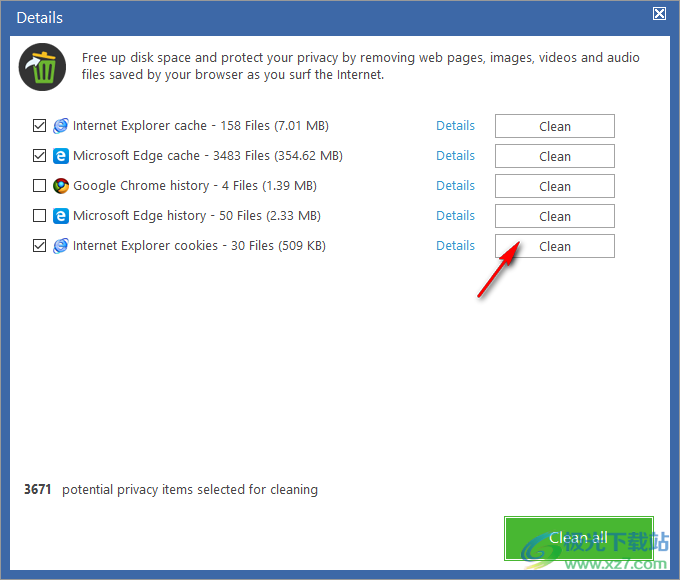Viewport: 680px width, 580px height.
Task: Select the text 'Google Chrome history - 4 Files (1.39 MB)'
Action: point(195,186)
